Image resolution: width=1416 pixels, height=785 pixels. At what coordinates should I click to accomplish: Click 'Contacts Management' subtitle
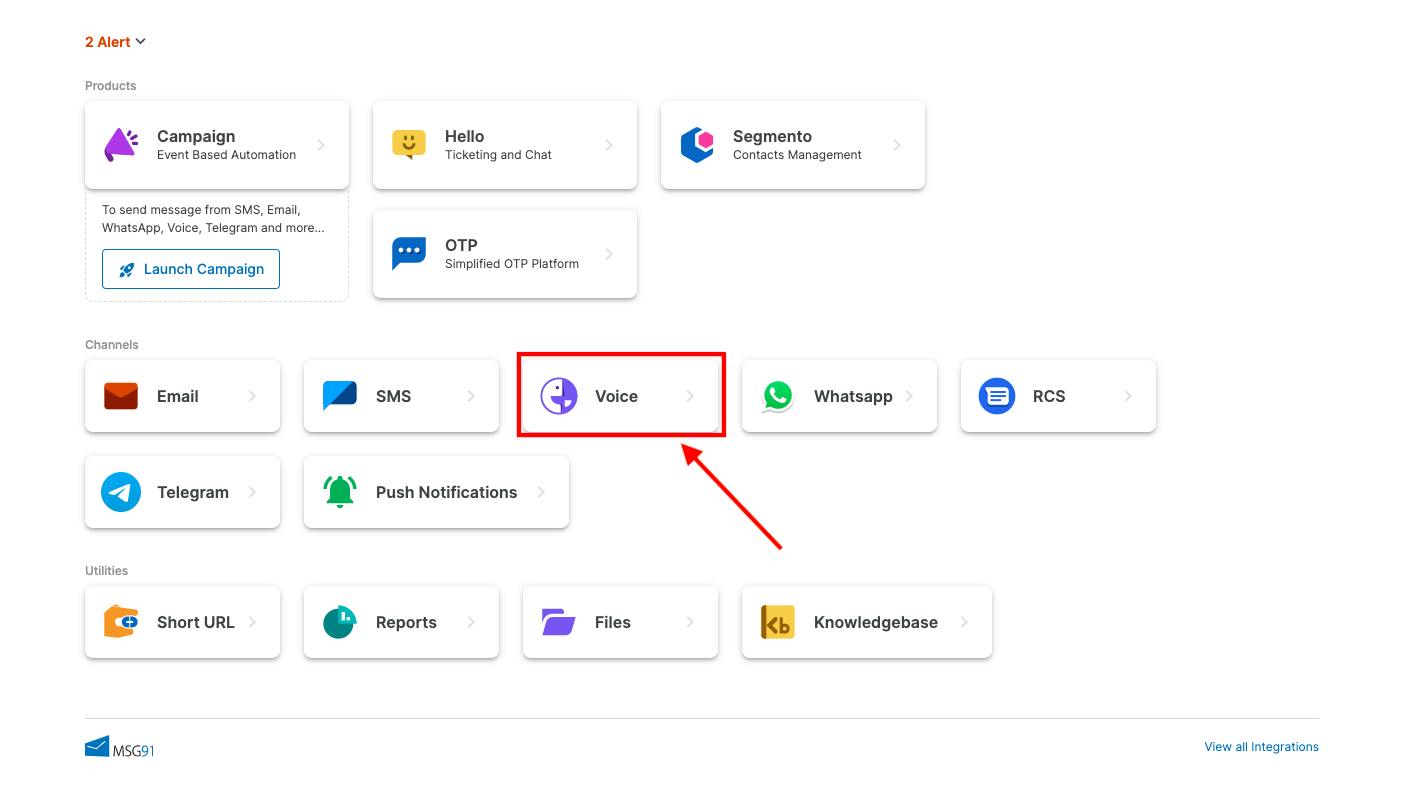[797, 155]
